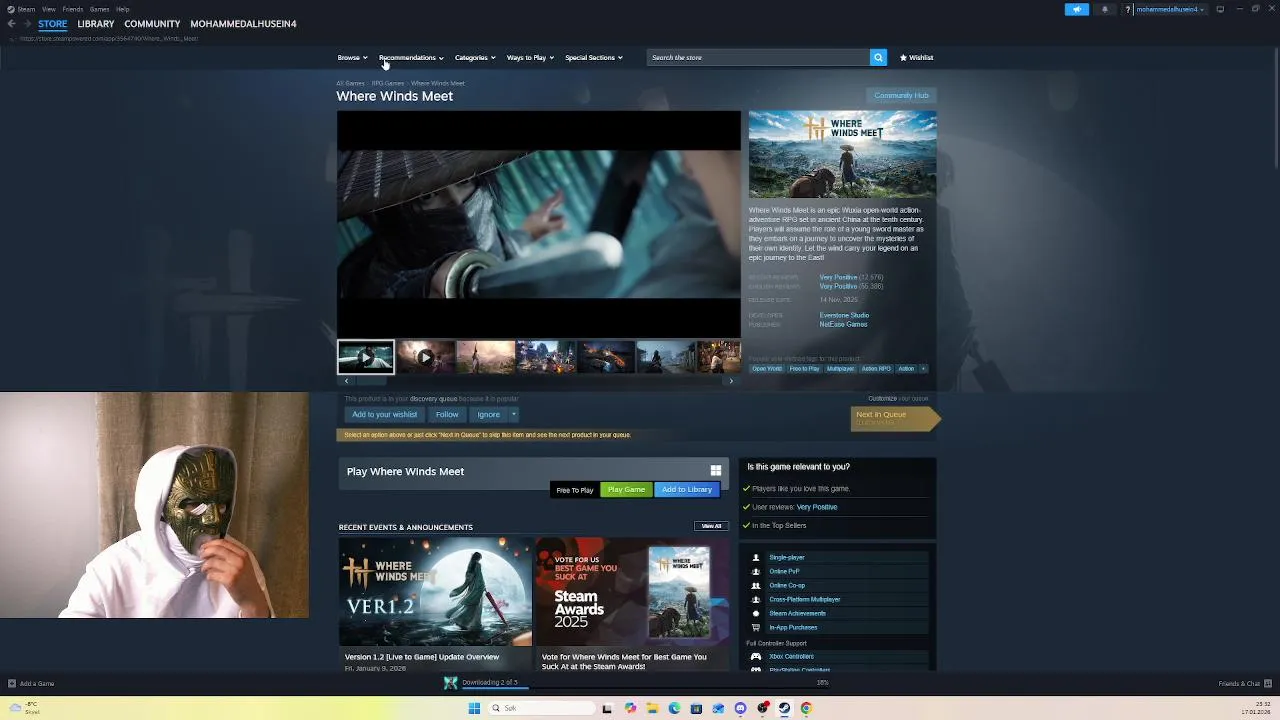This screenshot has width=1280, height=720.
Task: Open the mohammedalhusein4 account dropdown
Action: (1170, 9)
